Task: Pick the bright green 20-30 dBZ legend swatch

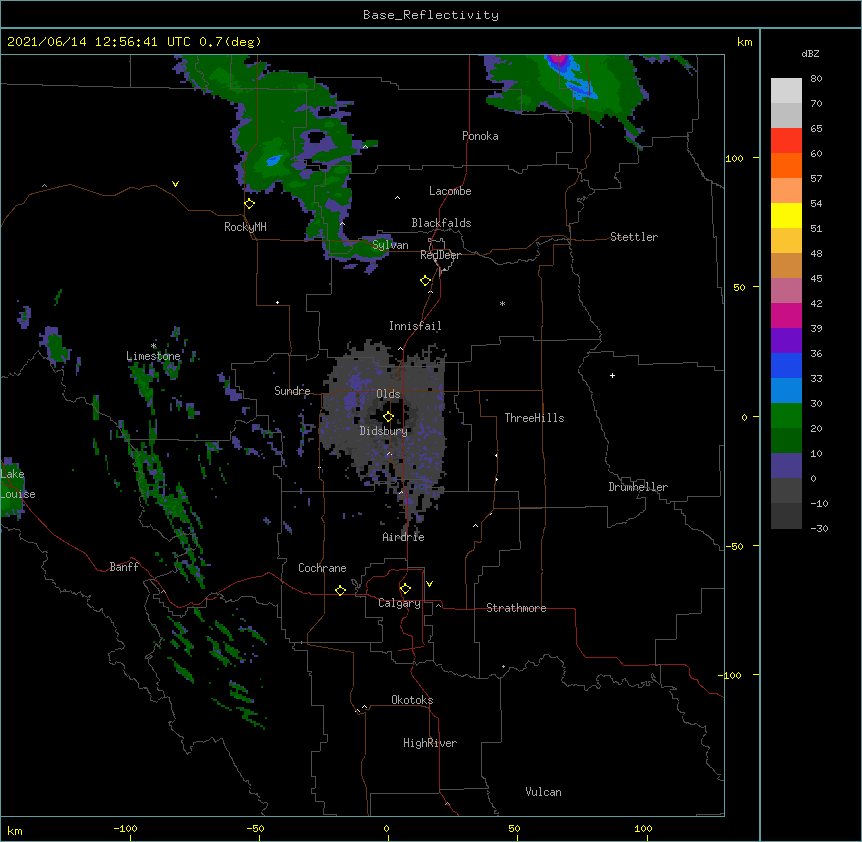Action: (x=786, y=416)
